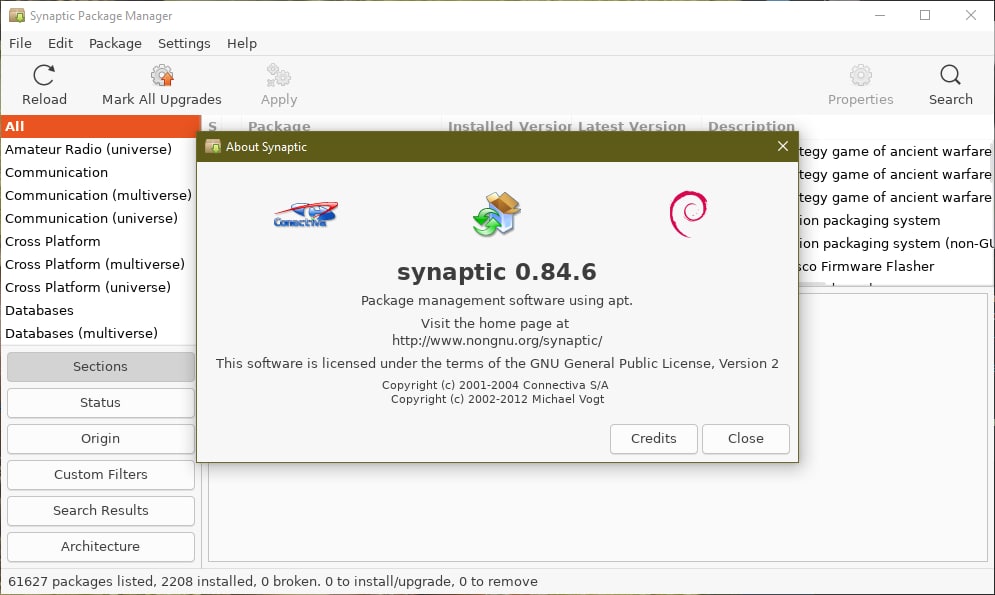The width and height of the screenshot is (995, 595).
Task: Close the About Synaptic dialog with X
Action: [782, 147]
